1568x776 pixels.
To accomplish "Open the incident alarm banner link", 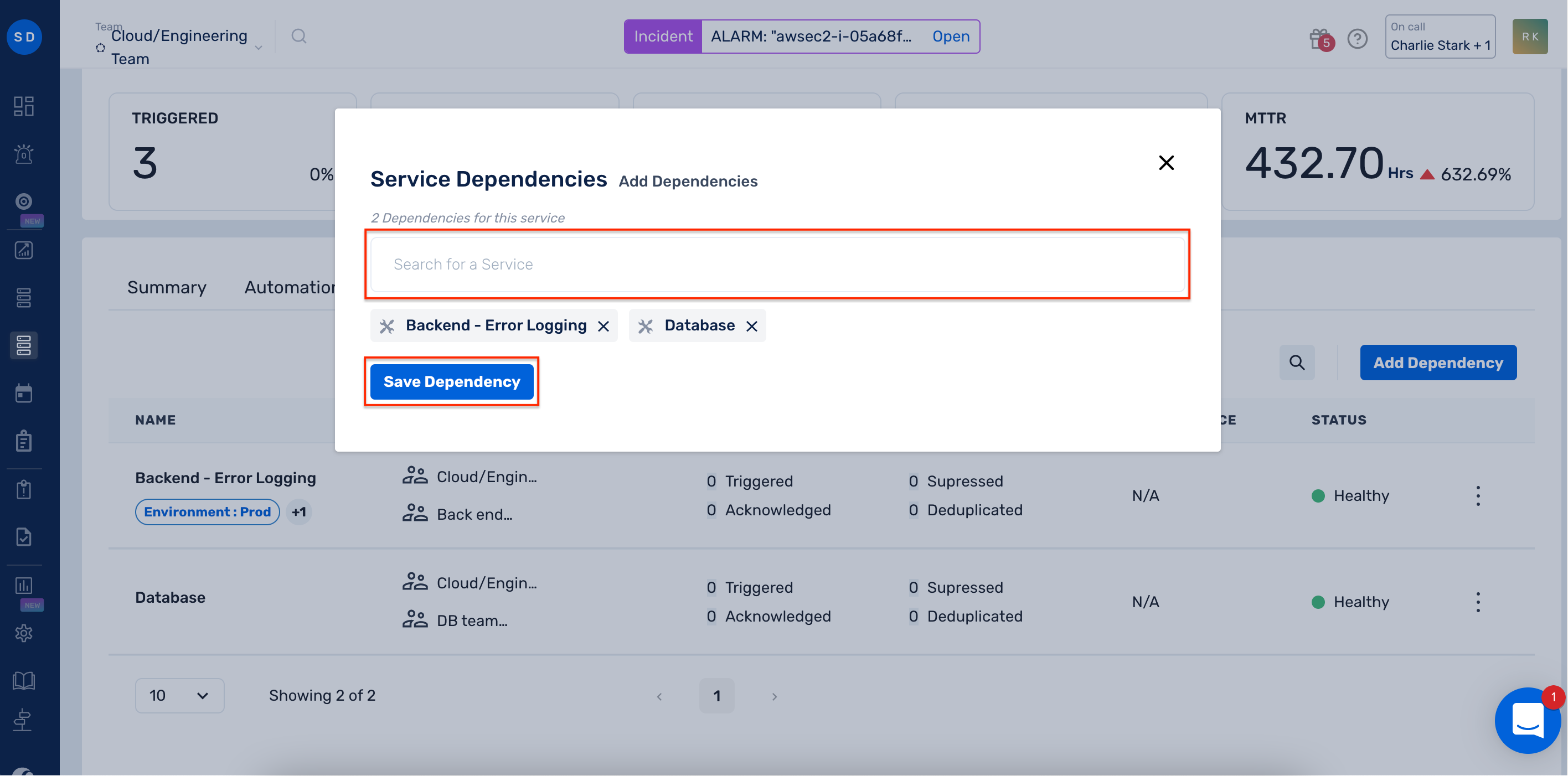I will (x=951, y=37).
